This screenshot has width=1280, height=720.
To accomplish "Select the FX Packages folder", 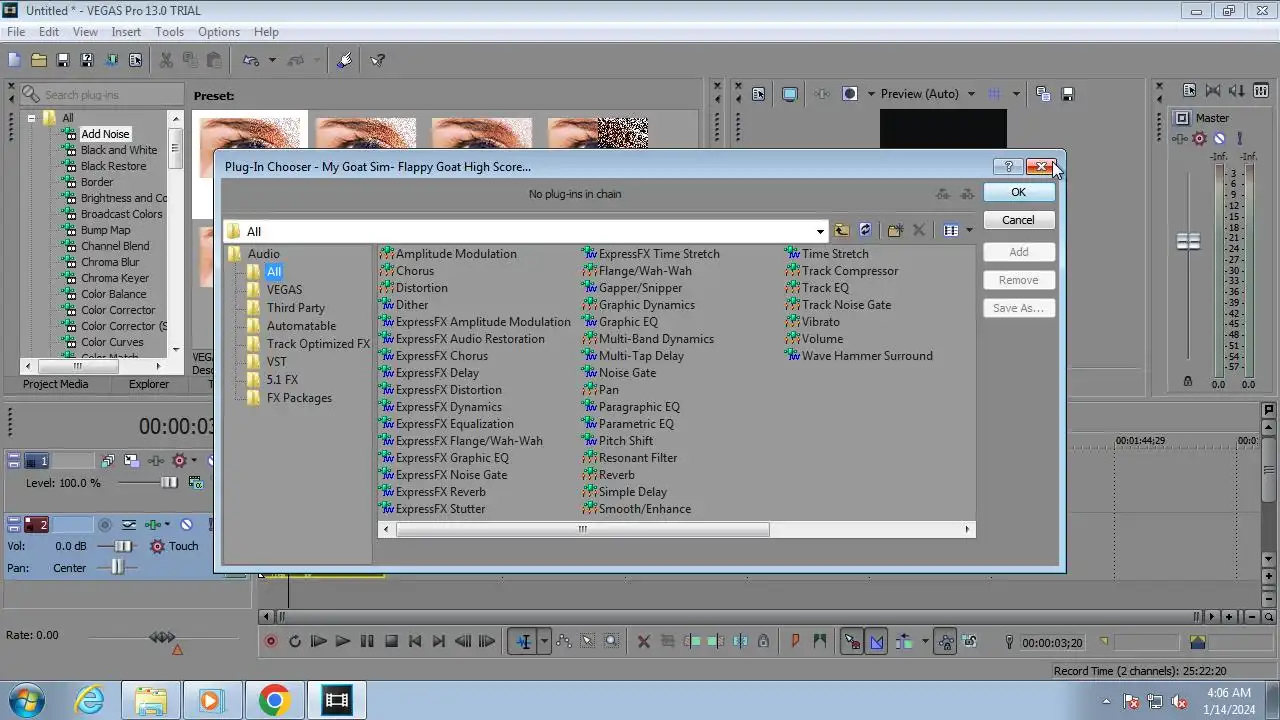I will tap(299, 398).
